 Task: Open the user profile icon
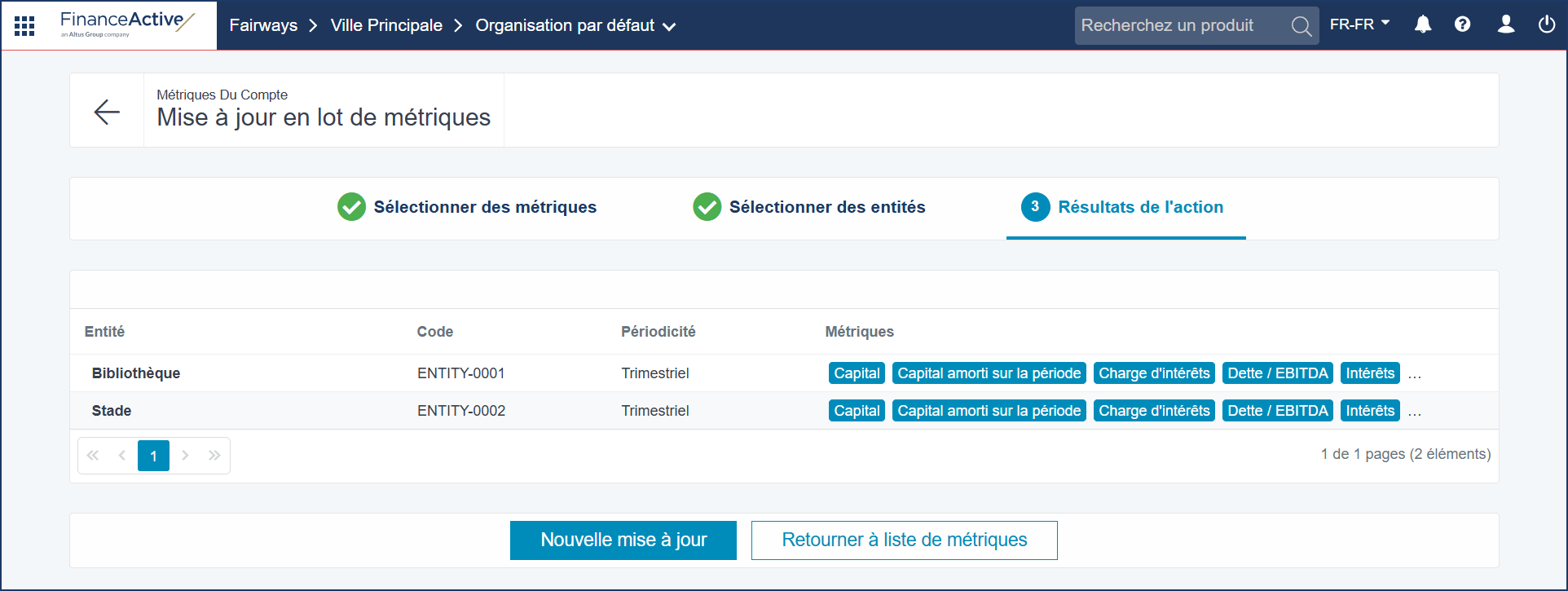click(x=1506, y=24)
